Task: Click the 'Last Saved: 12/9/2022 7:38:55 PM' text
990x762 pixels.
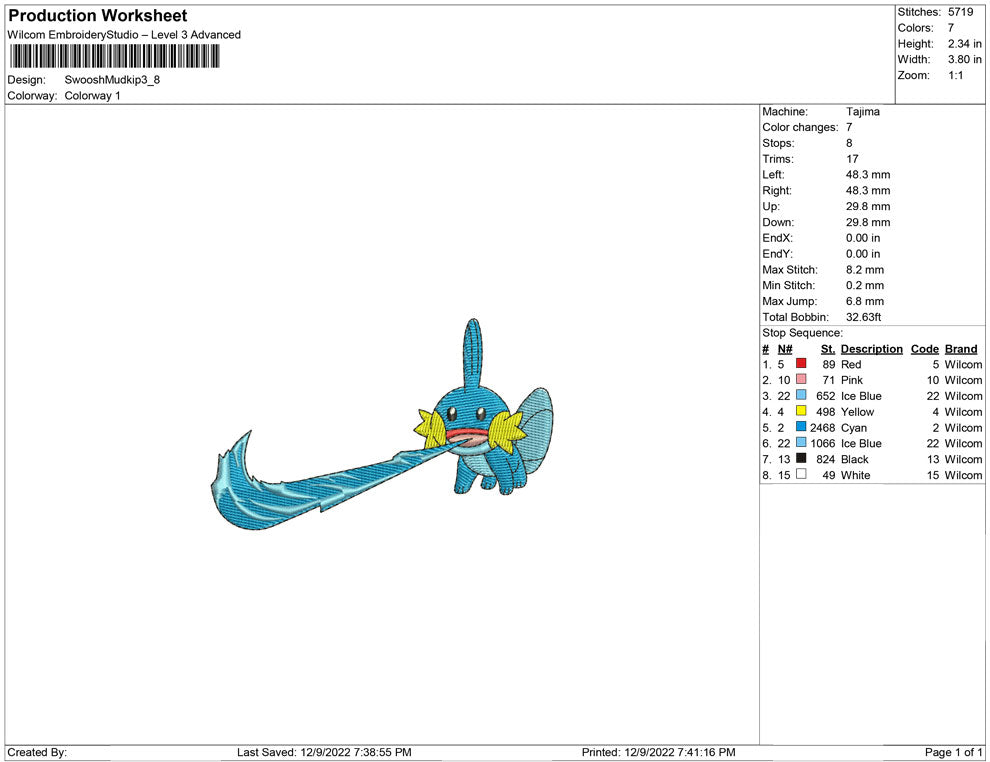Action: [324, 752]
